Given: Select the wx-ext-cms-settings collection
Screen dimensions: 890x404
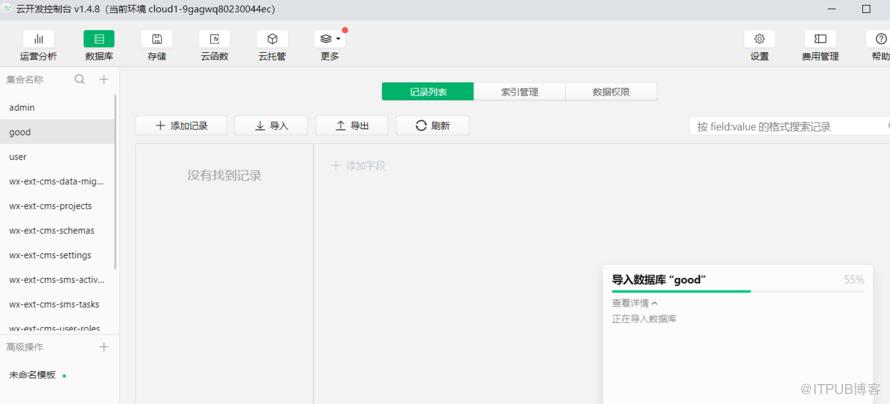Looking at the screenshot, I should click(x=57, y=255).
